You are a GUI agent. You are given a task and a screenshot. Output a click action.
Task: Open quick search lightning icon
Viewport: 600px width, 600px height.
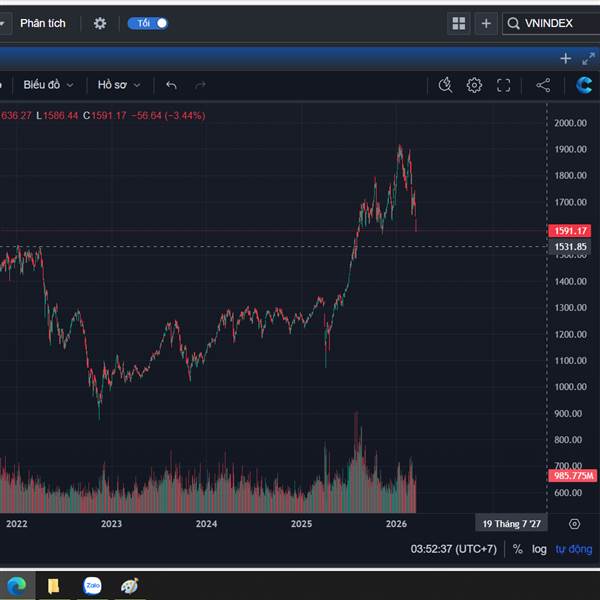(445, 85)
